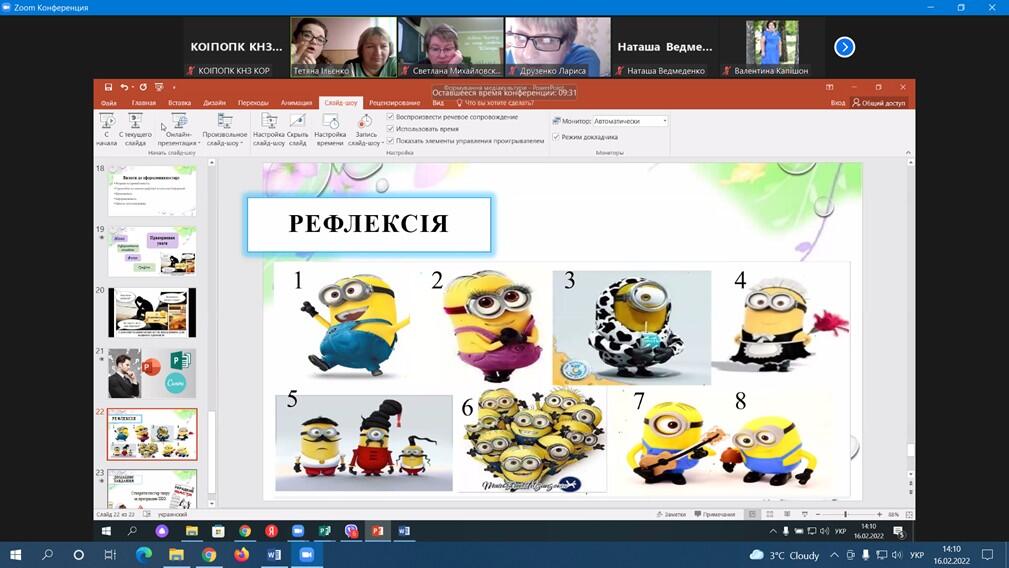The width and height of the screenshot is (1009, 568).
Task: Click the Task View icon on the taskbar
Action: [x=110, y=554]
